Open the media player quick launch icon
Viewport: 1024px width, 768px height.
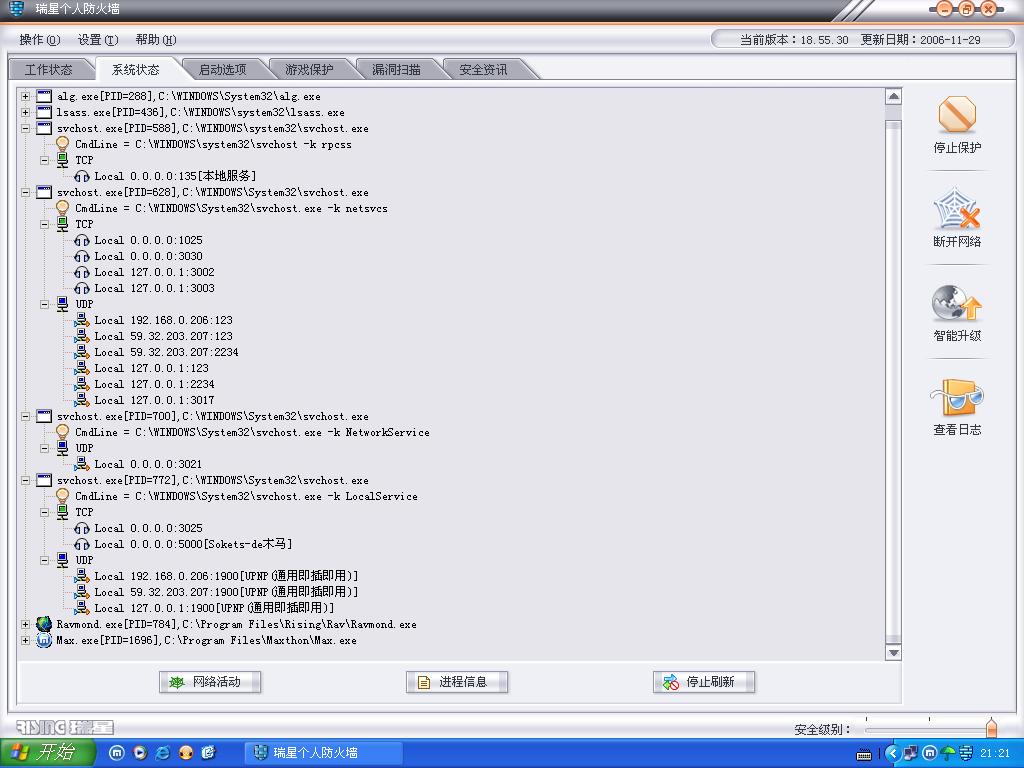139,752
